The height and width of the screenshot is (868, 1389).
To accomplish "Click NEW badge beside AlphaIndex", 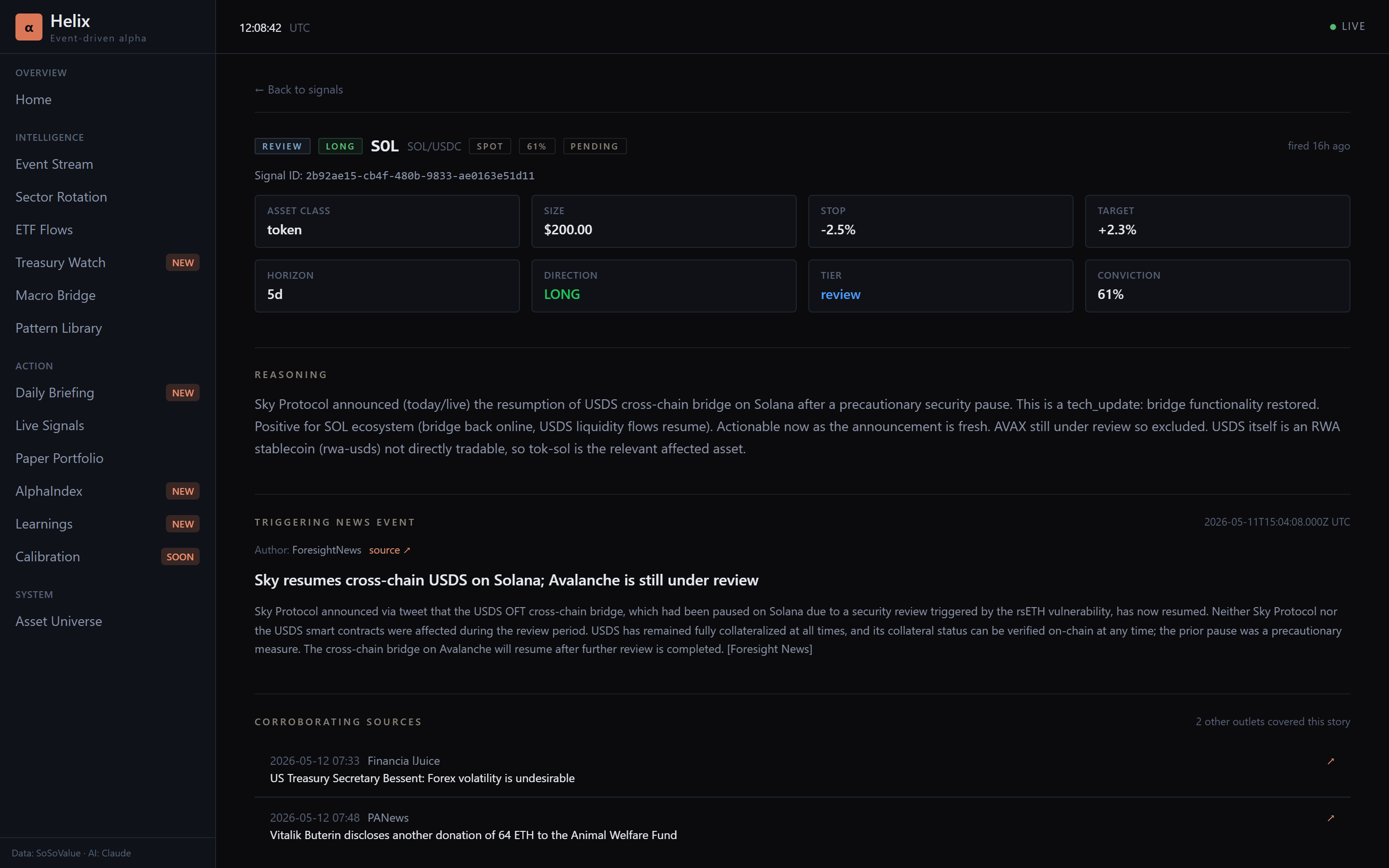I will [182, 491].
